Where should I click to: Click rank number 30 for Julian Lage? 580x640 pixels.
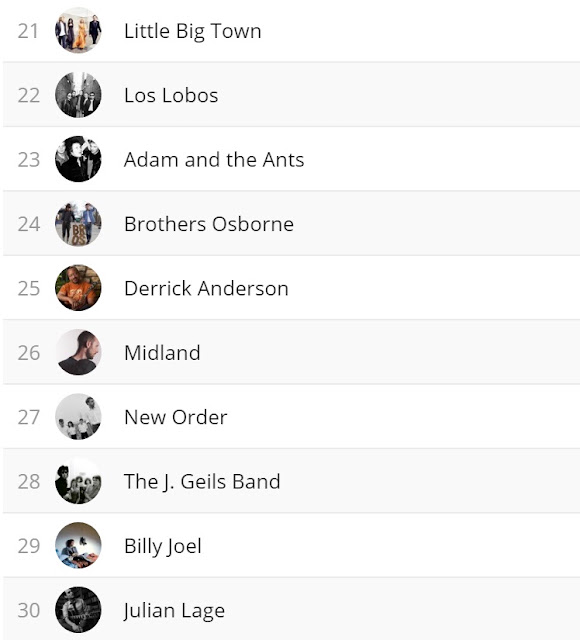pyautogui.click(x=29, y=610)
